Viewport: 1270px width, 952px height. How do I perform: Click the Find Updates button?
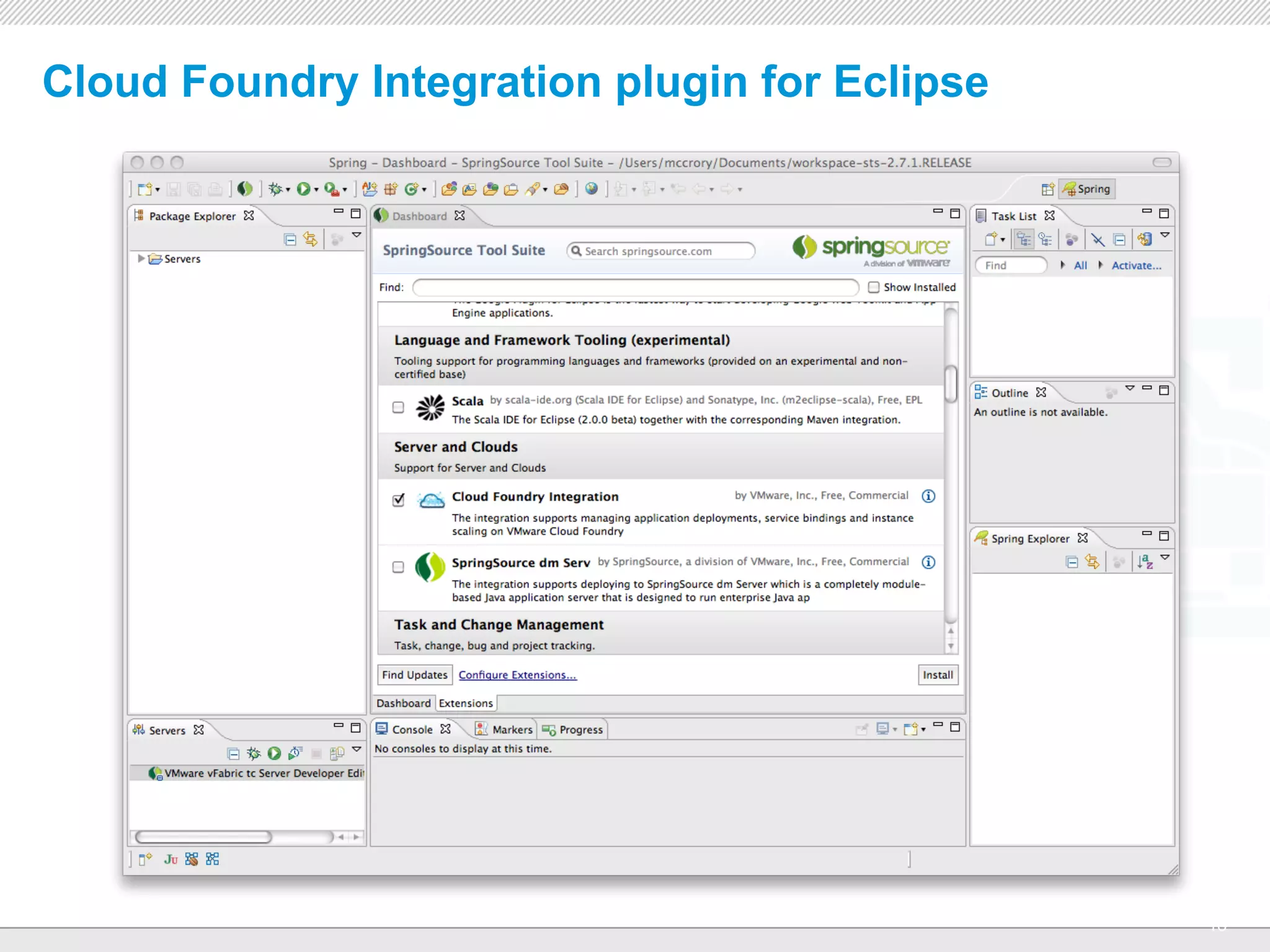[x=414, y=675]
